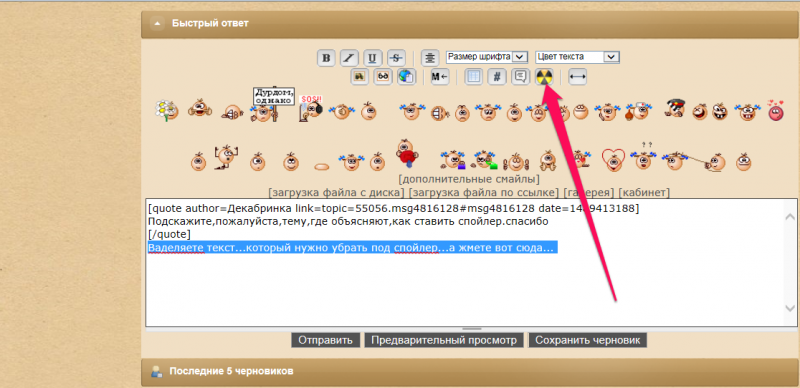Click the Сохранить черновик button
This screenshot has width=800, height=388.
[587, 341]
